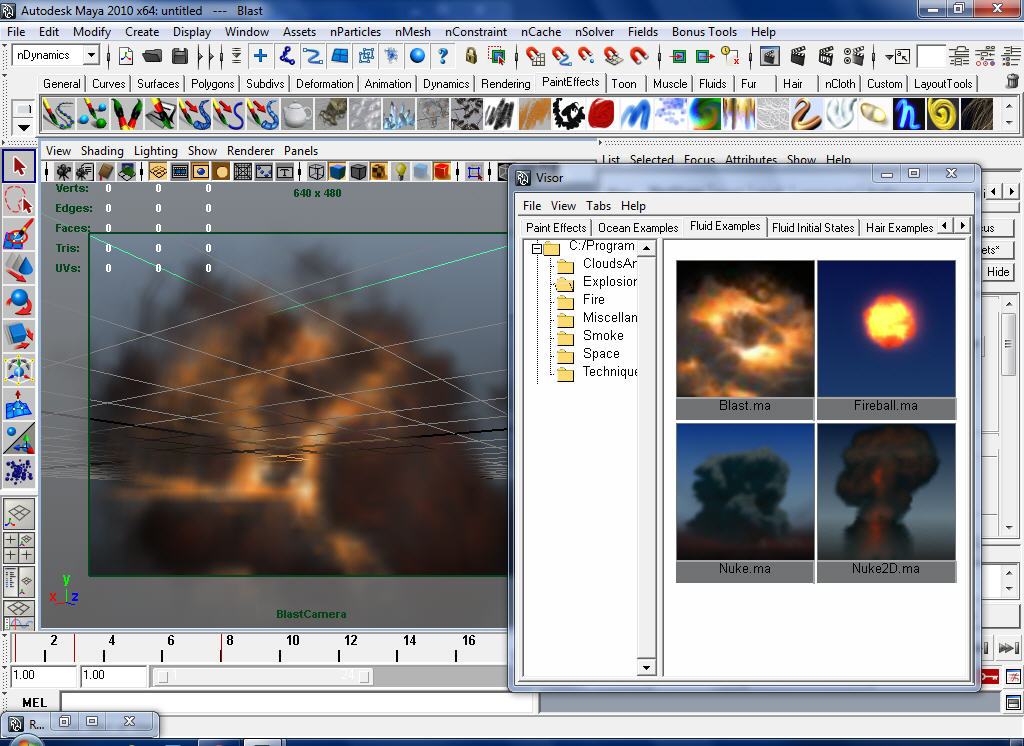Click the New Scene icon
Image resolution: width=1024 pixels, height=746 pixels.
(x=126, y=56)
